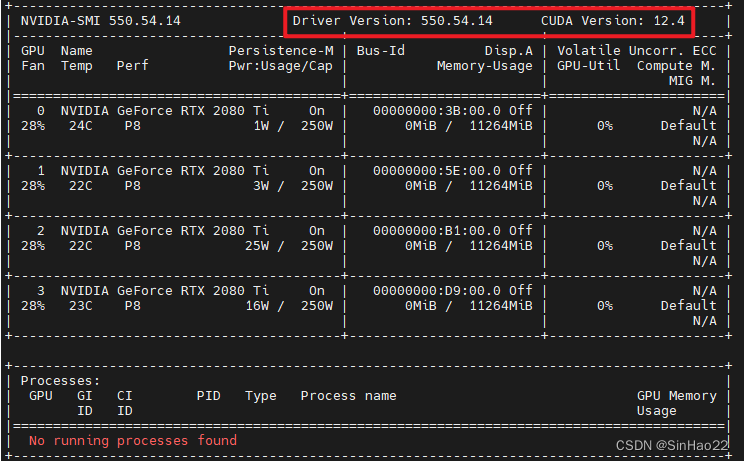Click the 3W power usage value
The width and height of the screenshot is (744, 461).
[264, 186]
